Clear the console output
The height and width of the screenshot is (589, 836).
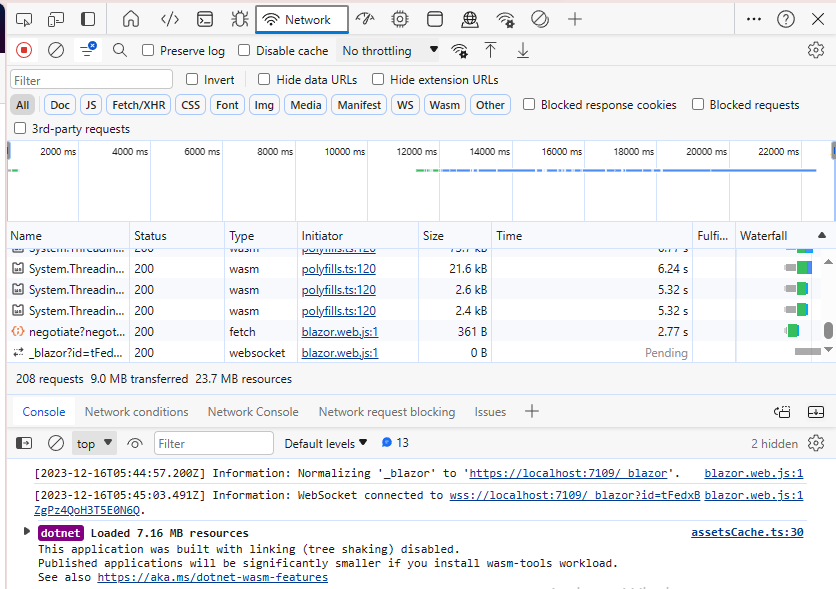click(x=56, y=443)
